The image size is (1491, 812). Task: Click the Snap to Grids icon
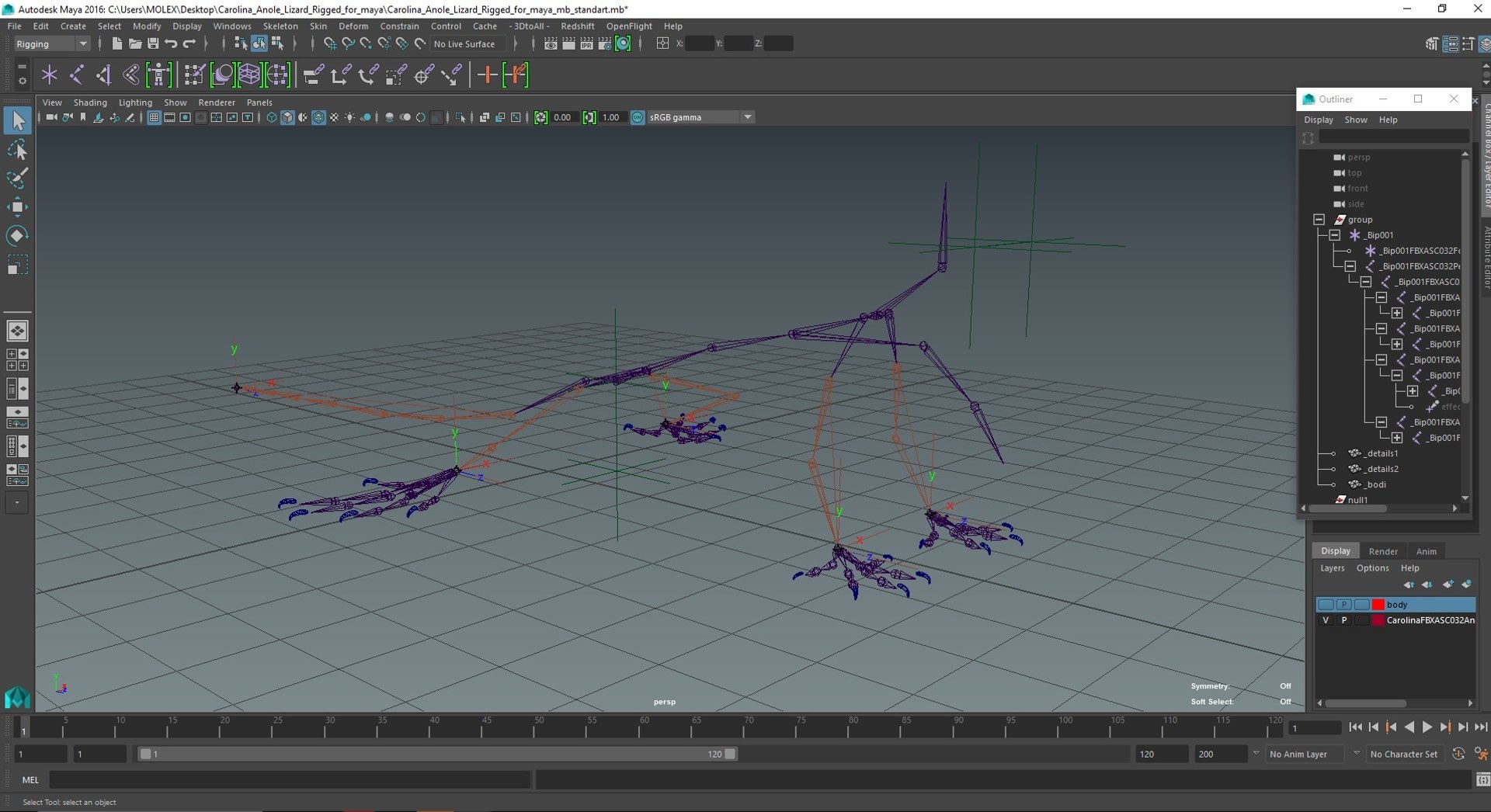330,43
